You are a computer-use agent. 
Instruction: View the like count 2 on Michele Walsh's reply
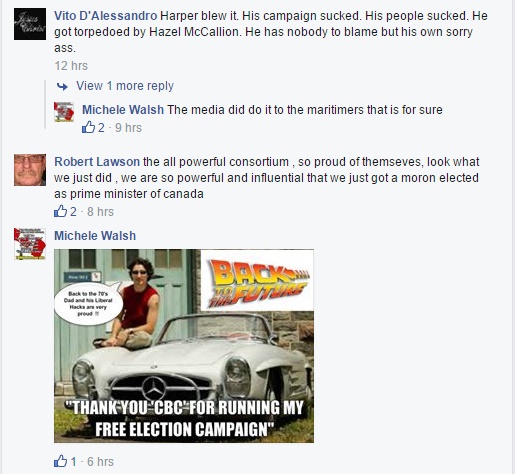pyautogui.click(x=101, y=128)
